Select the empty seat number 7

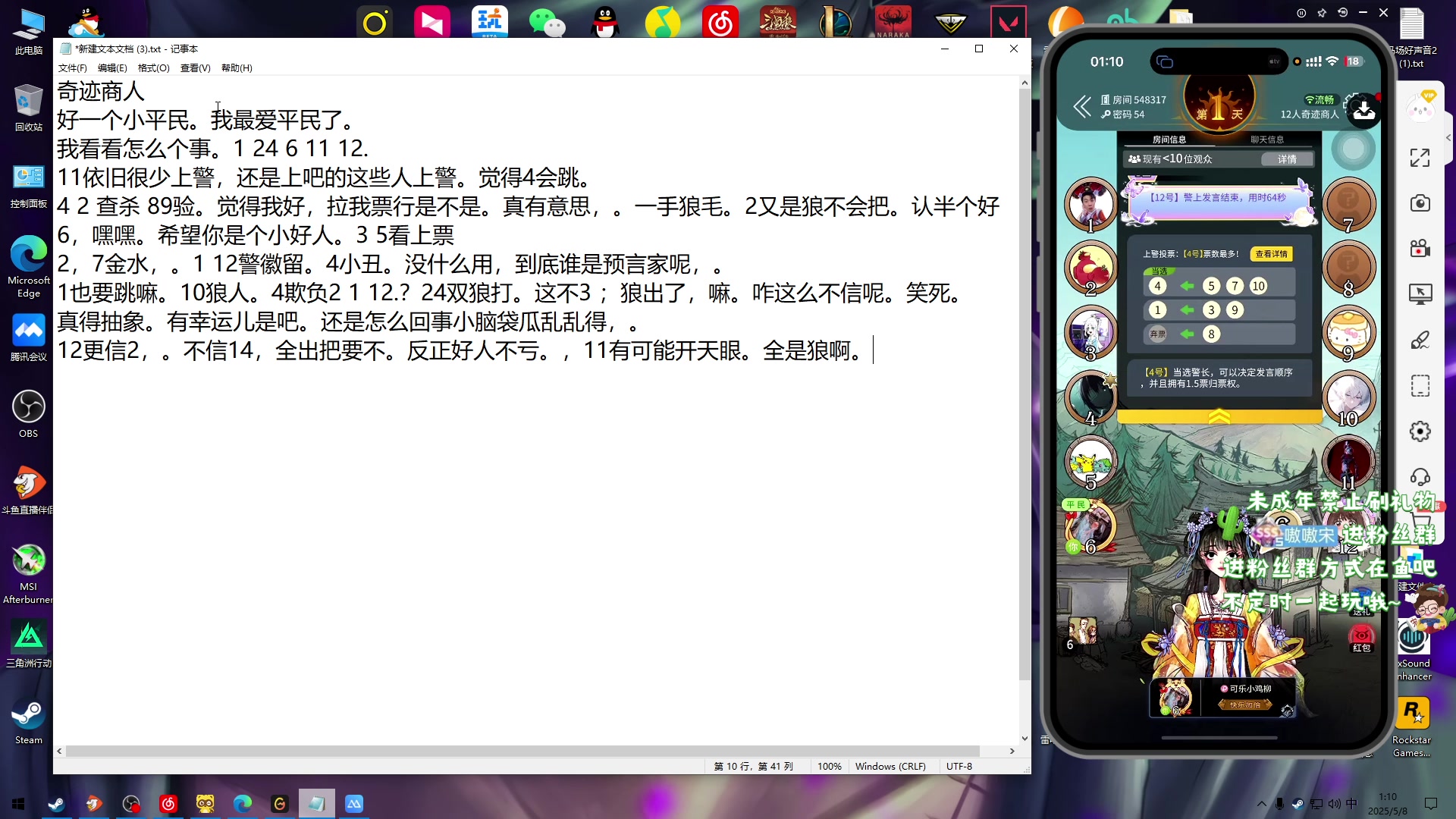(x=1348, y=204)
